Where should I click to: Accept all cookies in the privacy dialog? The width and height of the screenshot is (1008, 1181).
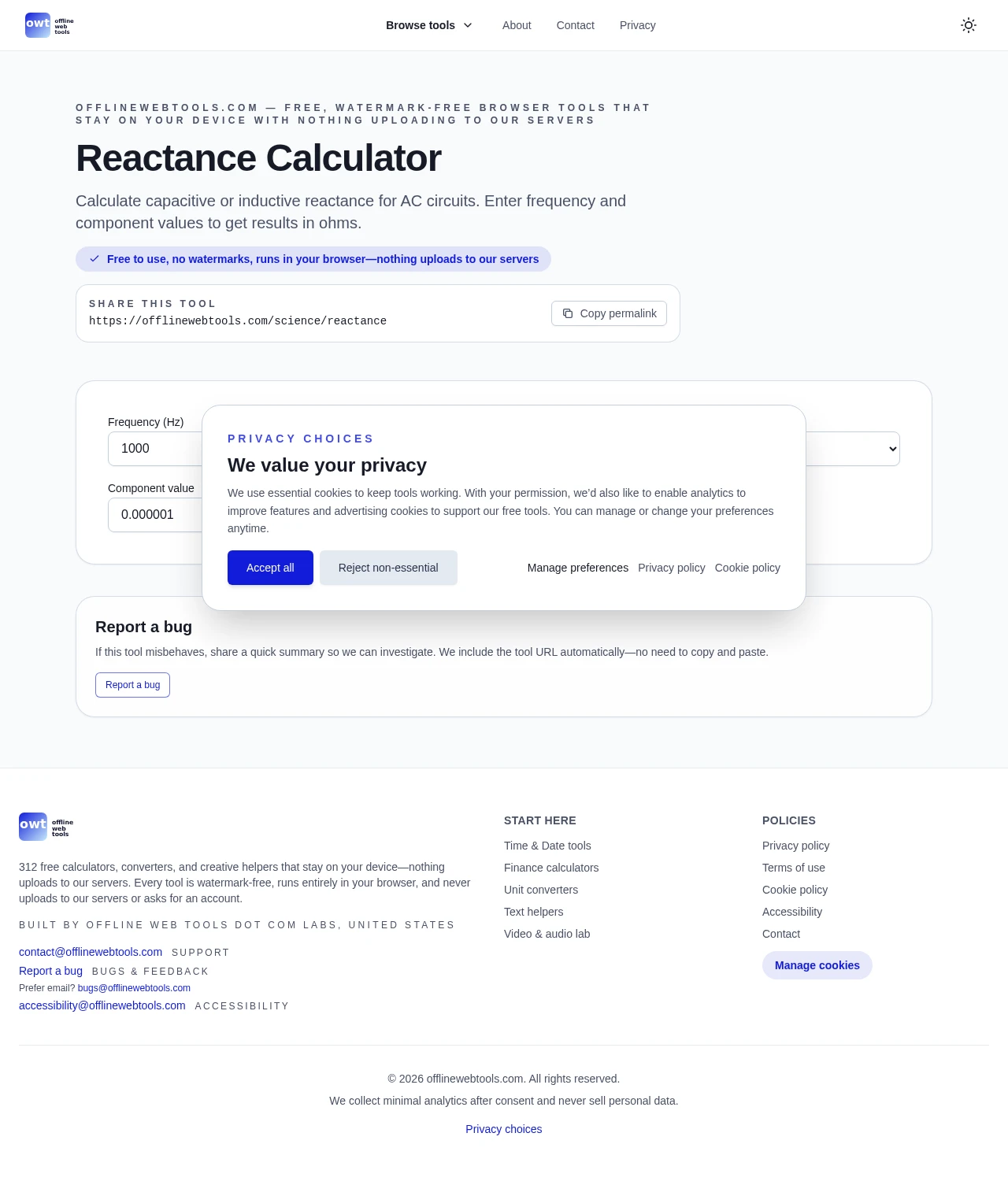270,568
